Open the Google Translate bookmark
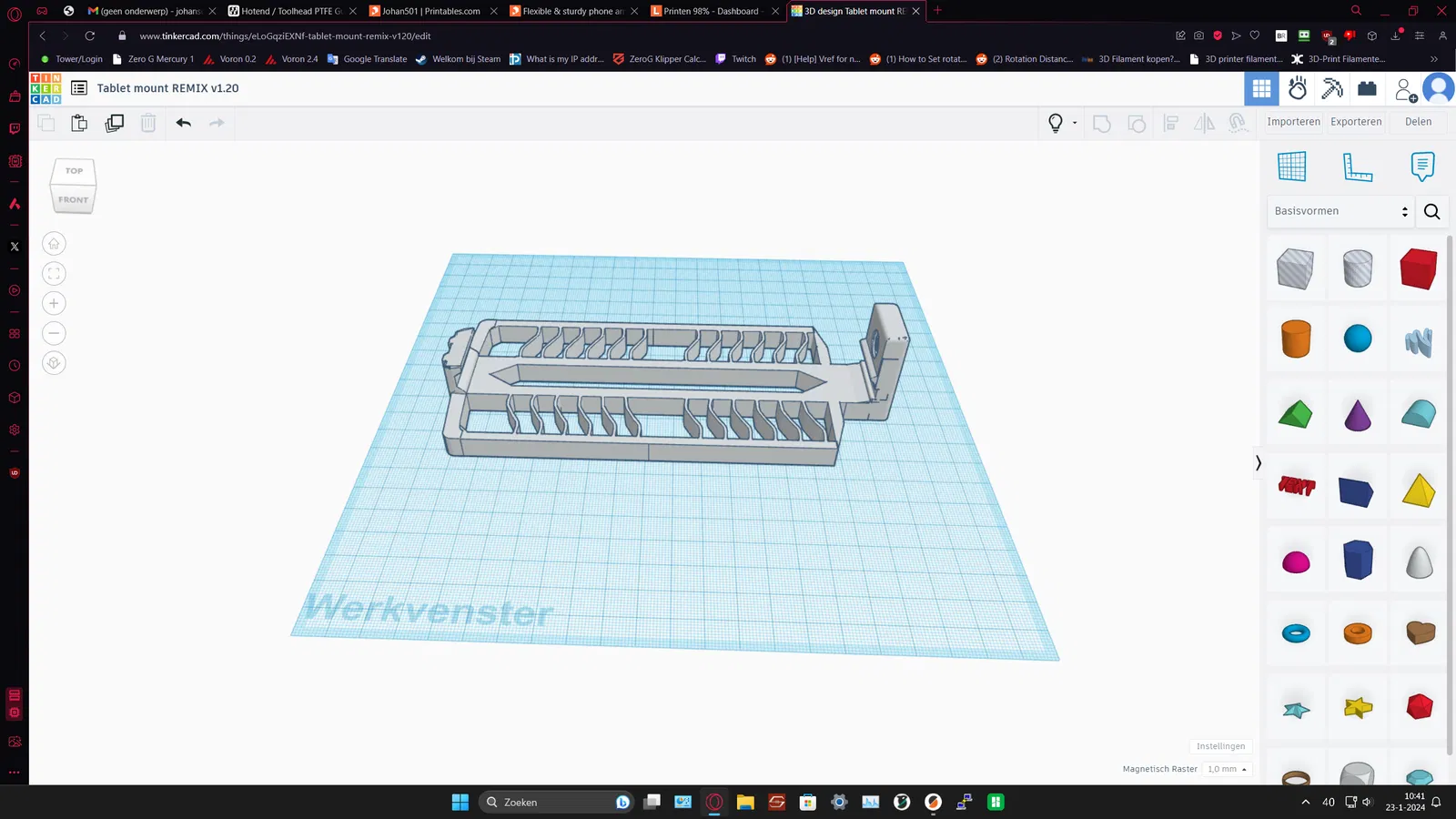The width and height of the screenshot is (1456, 819). (x=367, y=59)
